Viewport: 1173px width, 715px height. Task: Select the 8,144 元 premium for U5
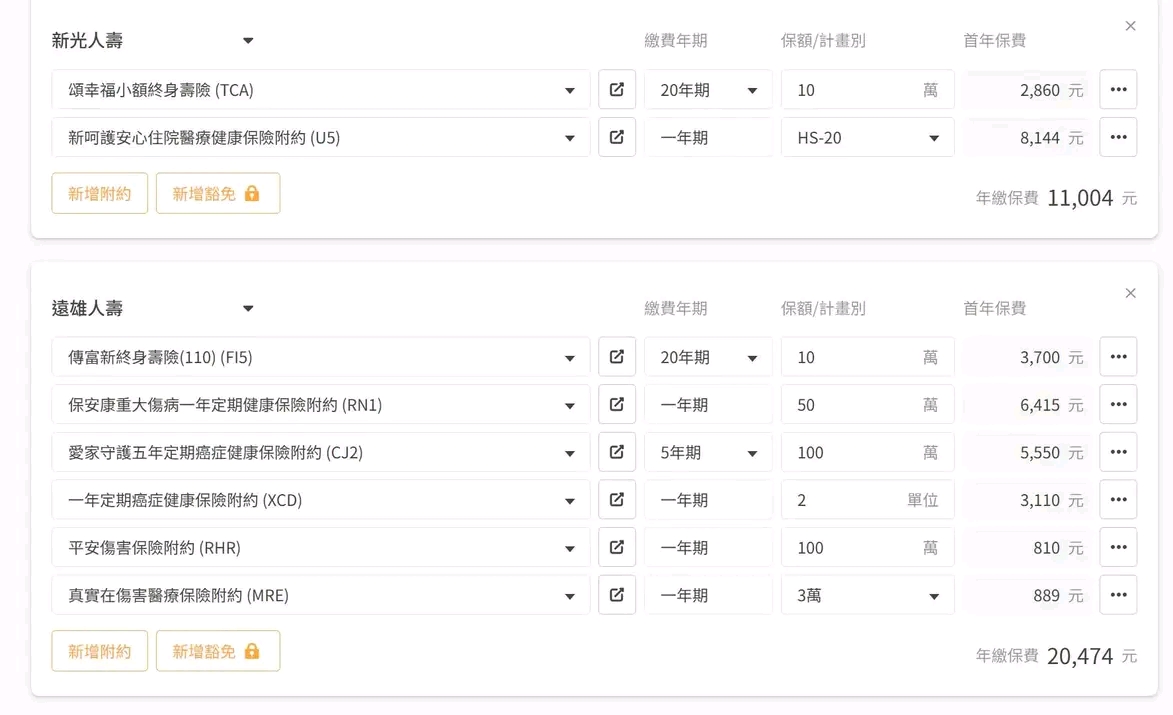(x=1051, y=138)
